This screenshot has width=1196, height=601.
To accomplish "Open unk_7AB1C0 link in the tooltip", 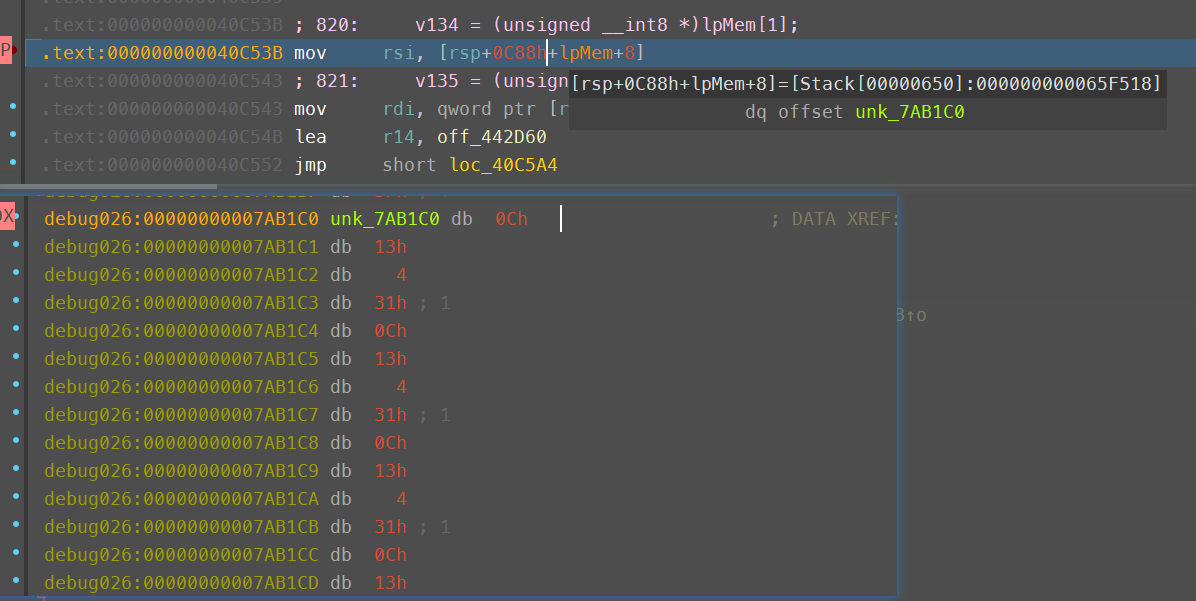I will [909, 112].
